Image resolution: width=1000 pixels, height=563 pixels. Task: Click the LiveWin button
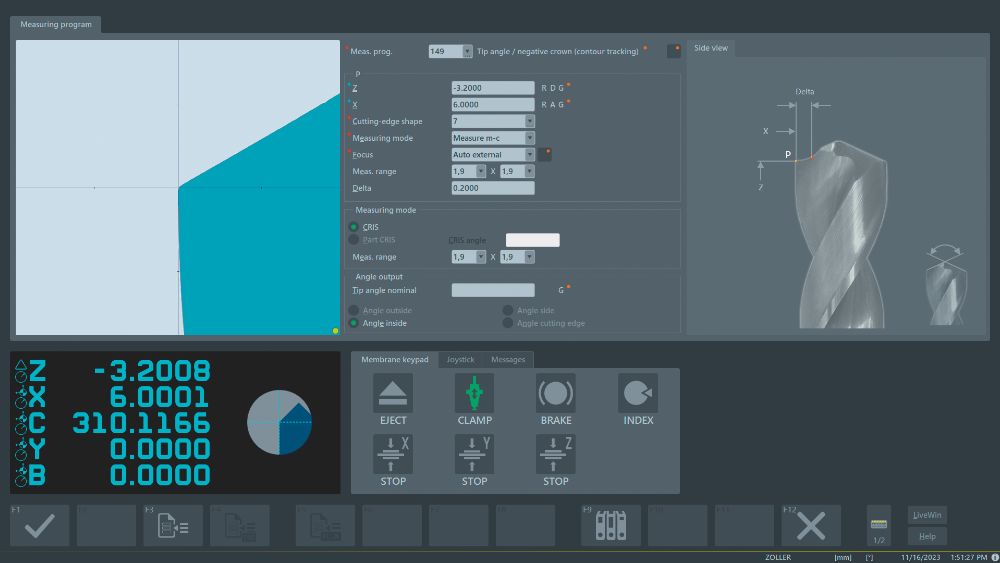927,515
